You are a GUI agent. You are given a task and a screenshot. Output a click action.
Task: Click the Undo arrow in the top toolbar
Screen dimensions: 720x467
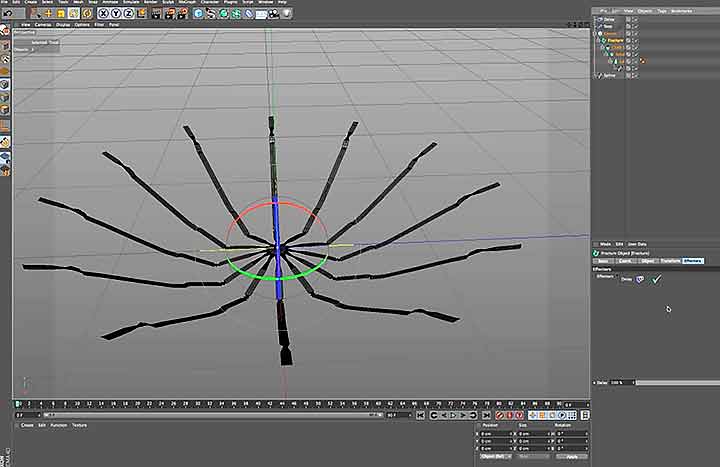point(8,13)
